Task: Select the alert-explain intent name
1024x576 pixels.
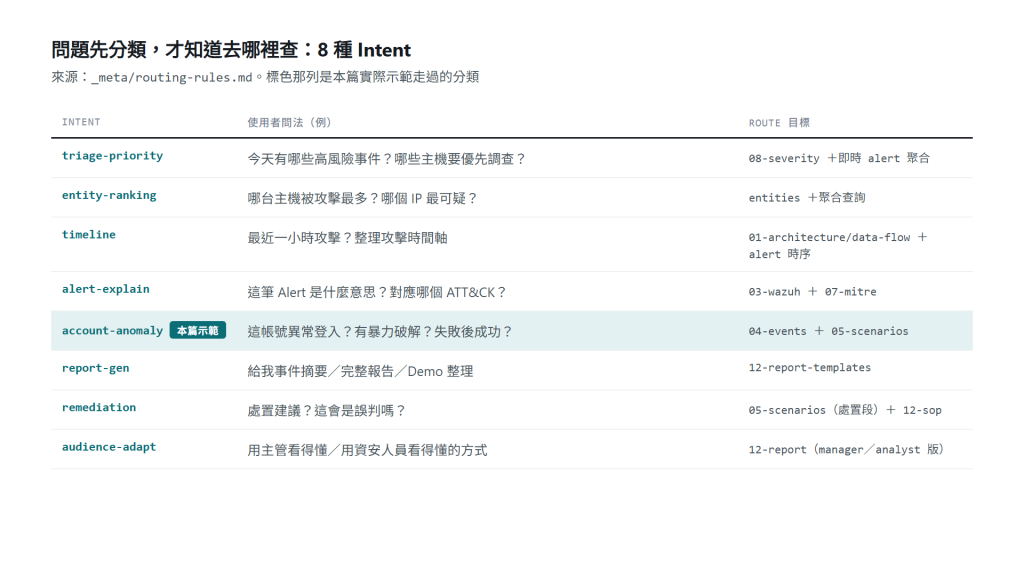Action: 106,289
